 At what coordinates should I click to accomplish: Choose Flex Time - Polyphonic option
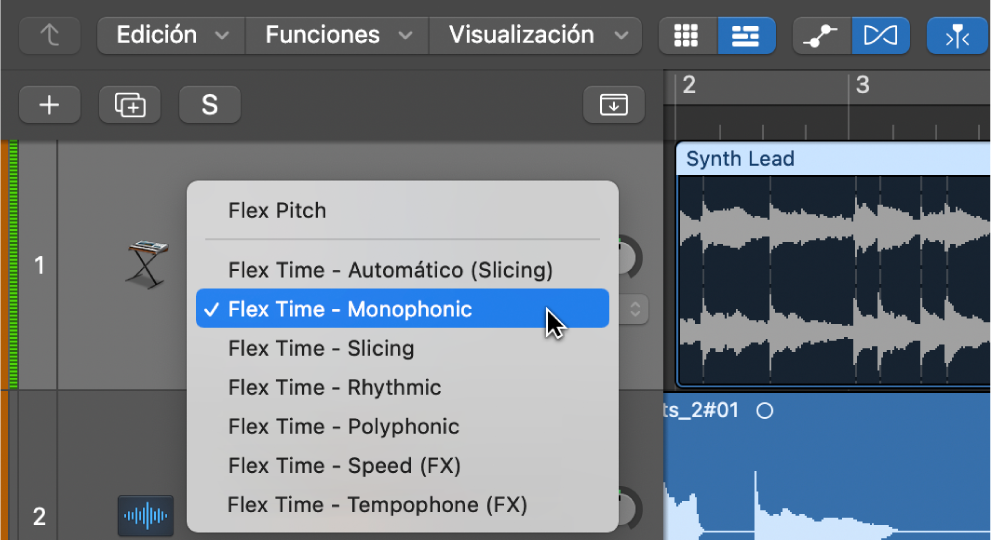point(343,427)
